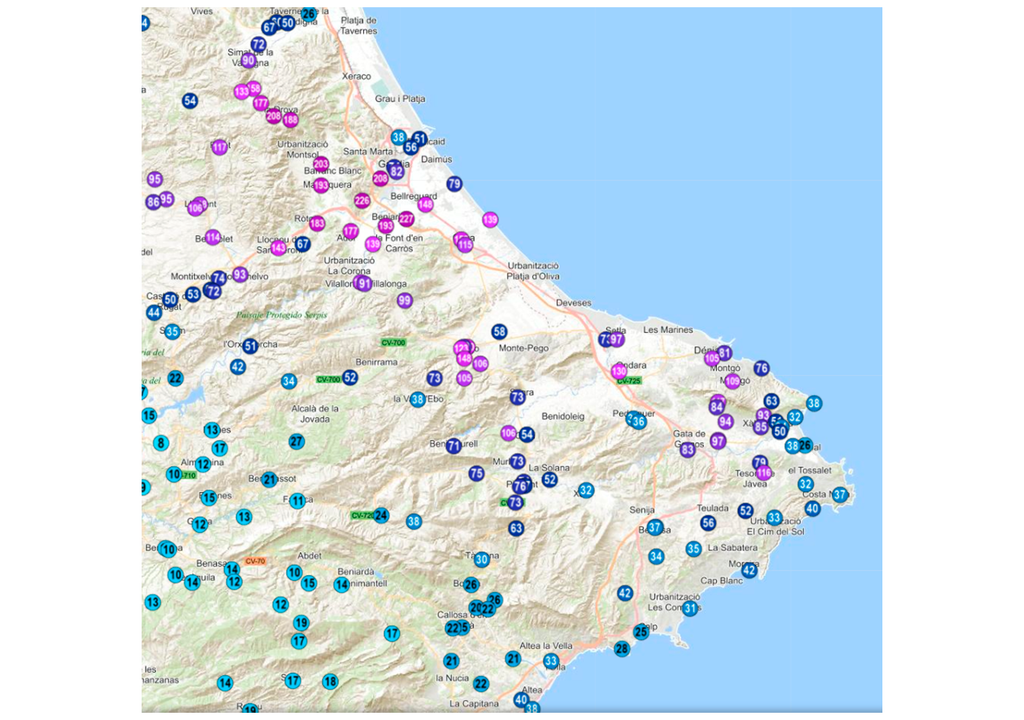The height and width of the screenshot is (720, 1024).
Task: Click the 'Xeraco' town label
Action: [357, 76]
